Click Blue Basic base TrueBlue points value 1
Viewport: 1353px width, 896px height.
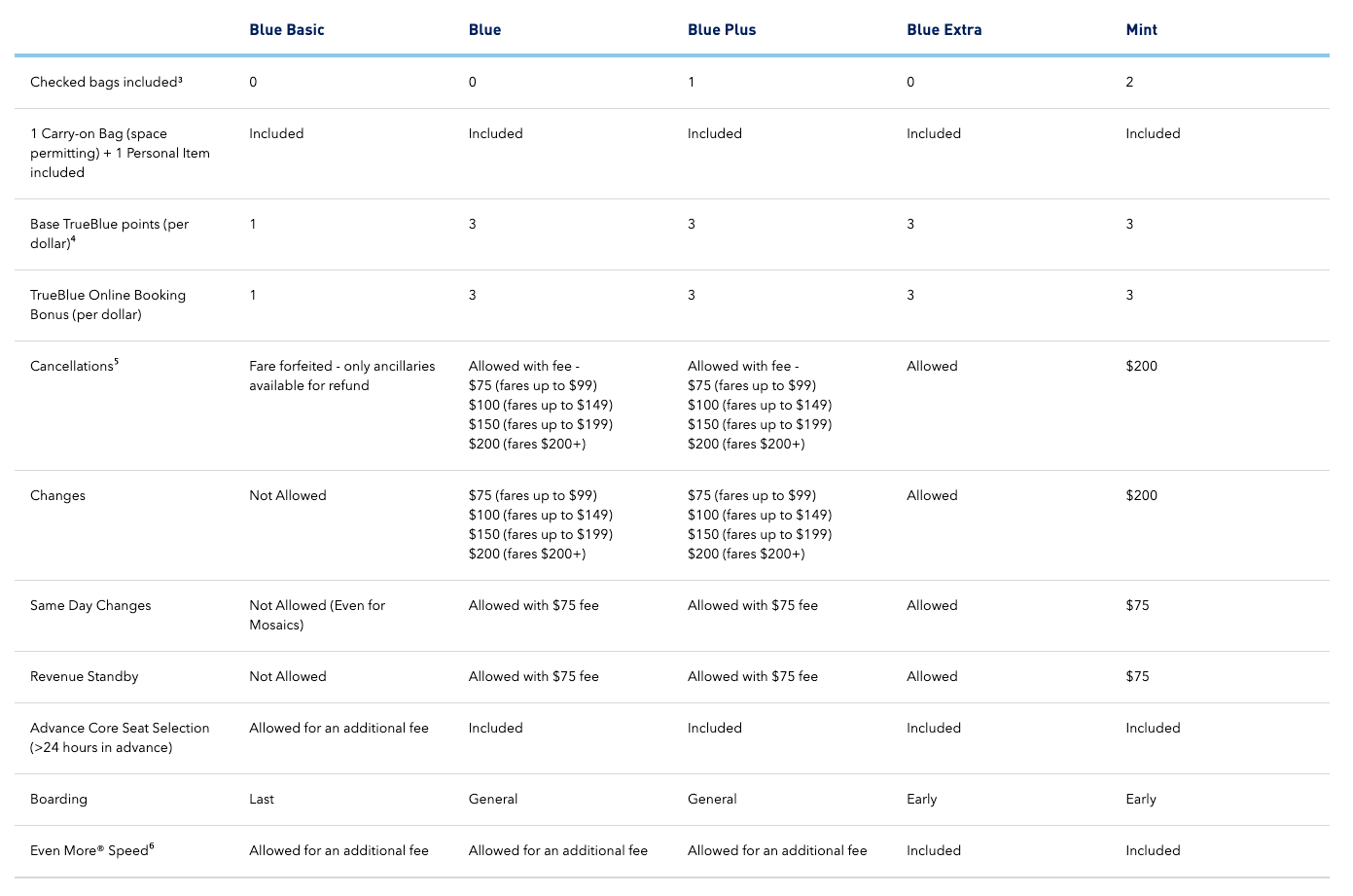coord(253,224)
